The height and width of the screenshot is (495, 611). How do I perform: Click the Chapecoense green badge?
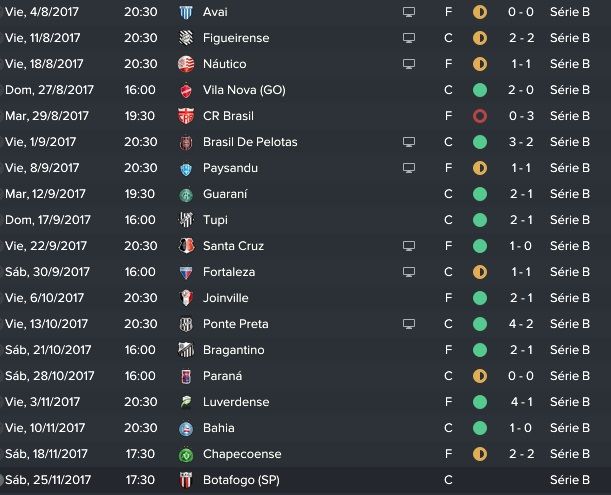point(186,454)
